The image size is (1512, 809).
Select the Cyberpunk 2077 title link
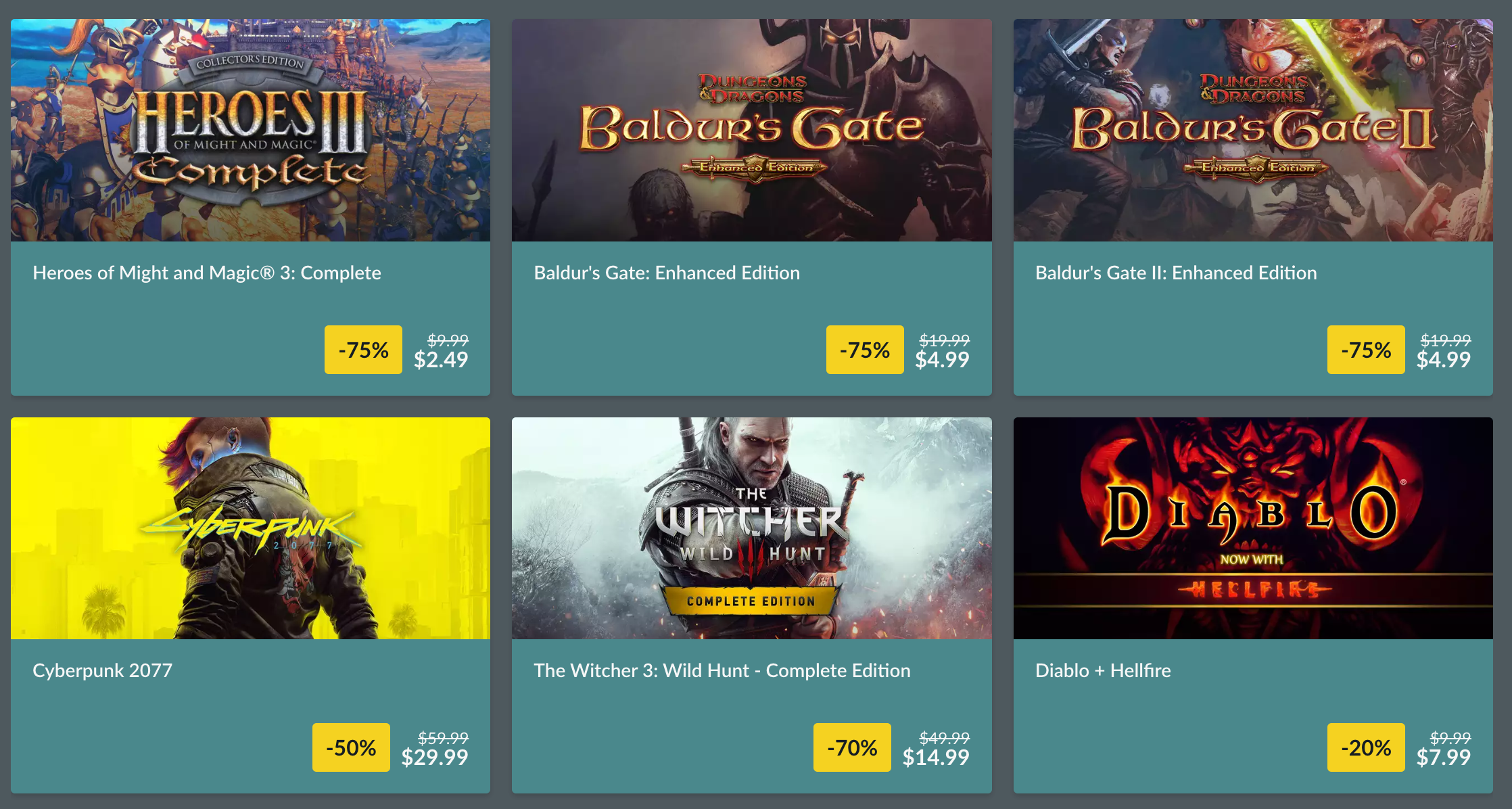click(103, 670)
